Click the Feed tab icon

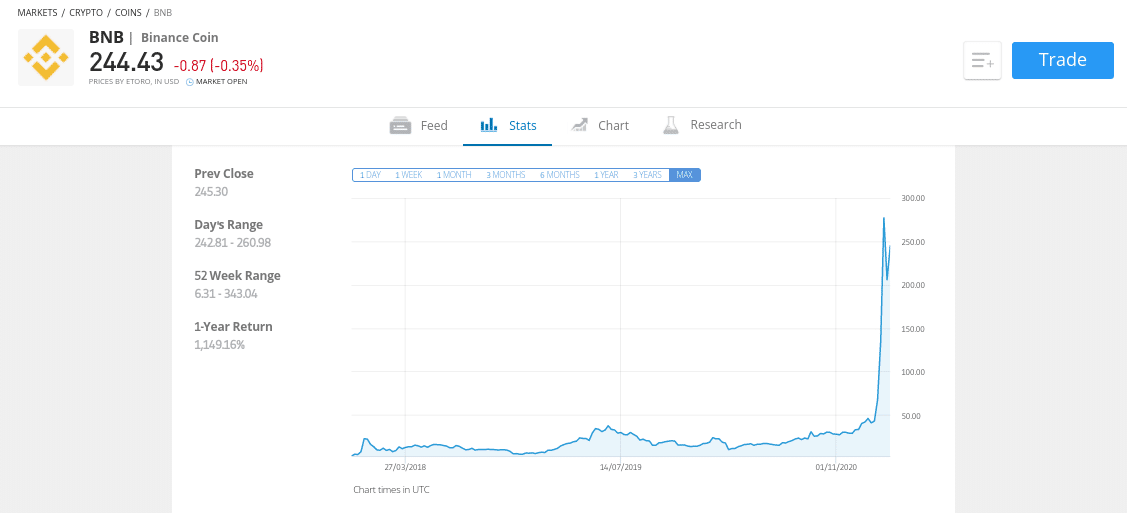coord(400,125)
